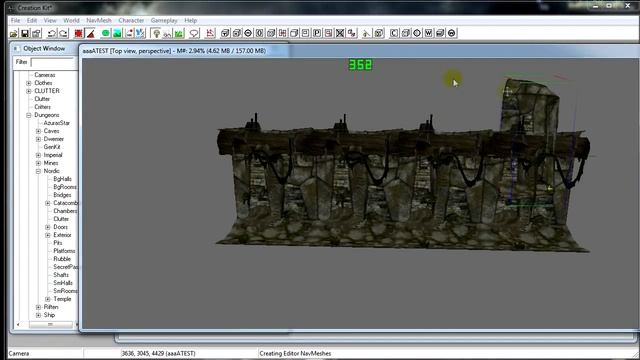This screenshot has height=360, width=640.
Task: Click the cube icon marked with T
Action: (225, 33)
